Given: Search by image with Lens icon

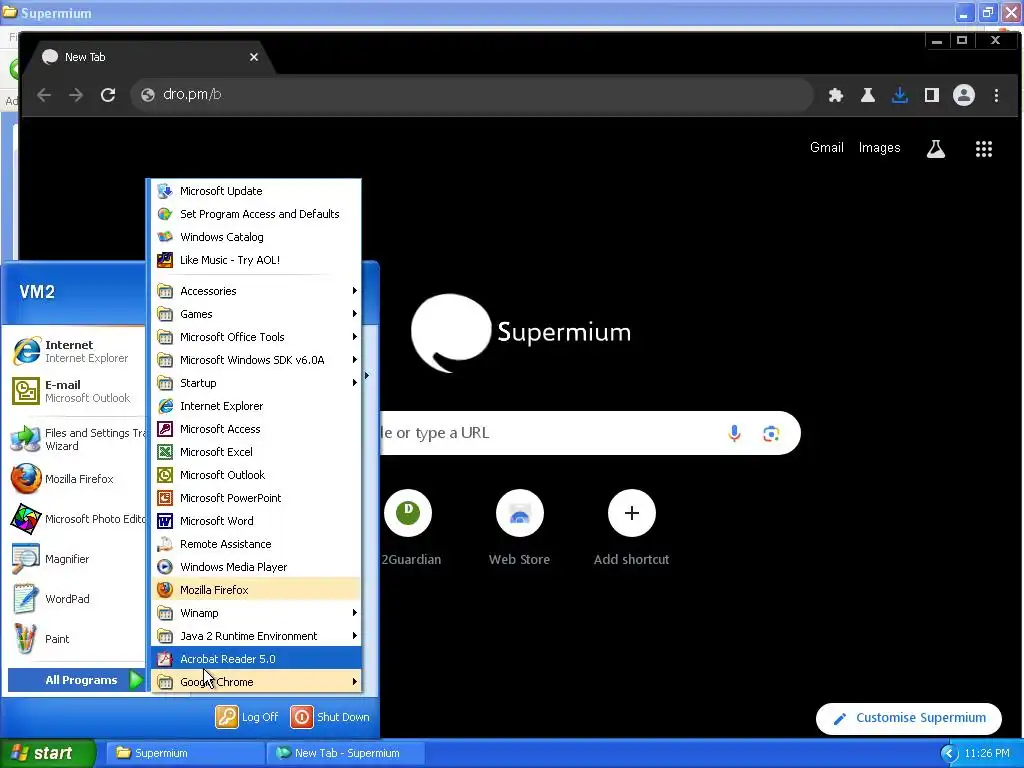Looking at the screenshot, I should point(771,433).
